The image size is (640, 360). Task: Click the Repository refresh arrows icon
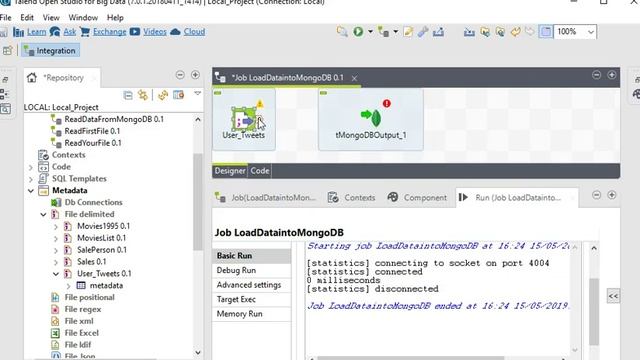[x=163, y=95]
